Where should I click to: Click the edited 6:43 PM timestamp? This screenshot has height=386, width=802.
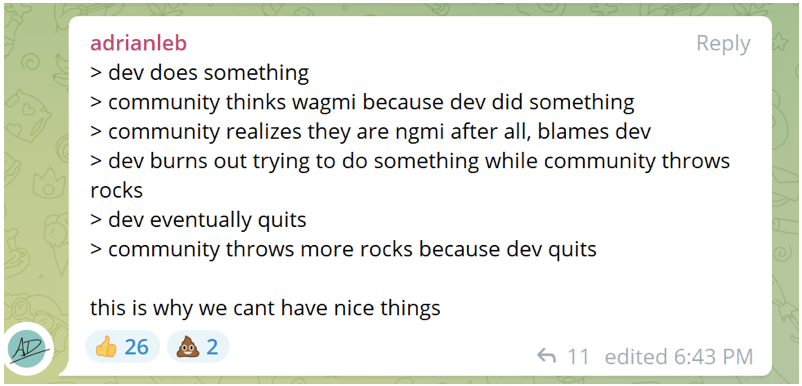point(679,356)
